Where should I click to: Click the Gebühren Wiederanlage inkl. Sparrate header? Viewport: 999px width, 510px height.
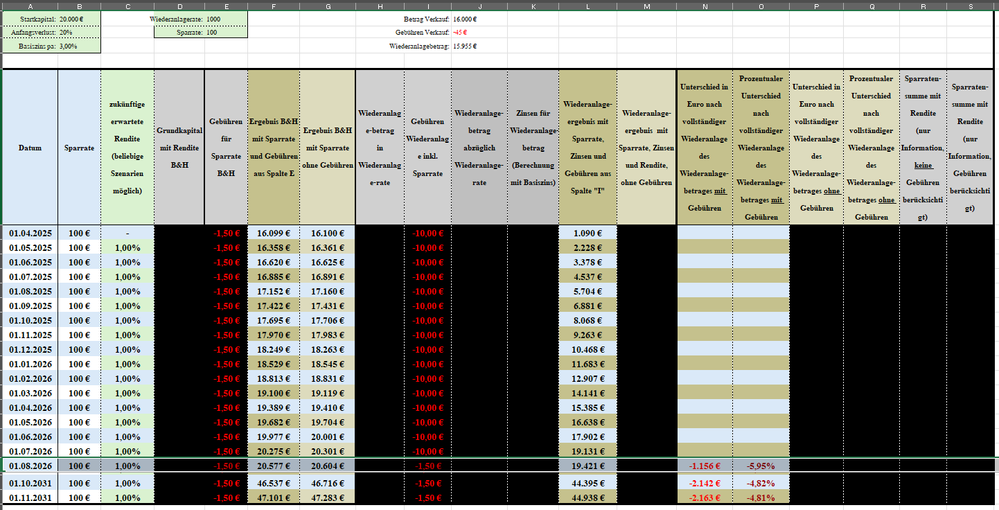(x=428, y=147)
